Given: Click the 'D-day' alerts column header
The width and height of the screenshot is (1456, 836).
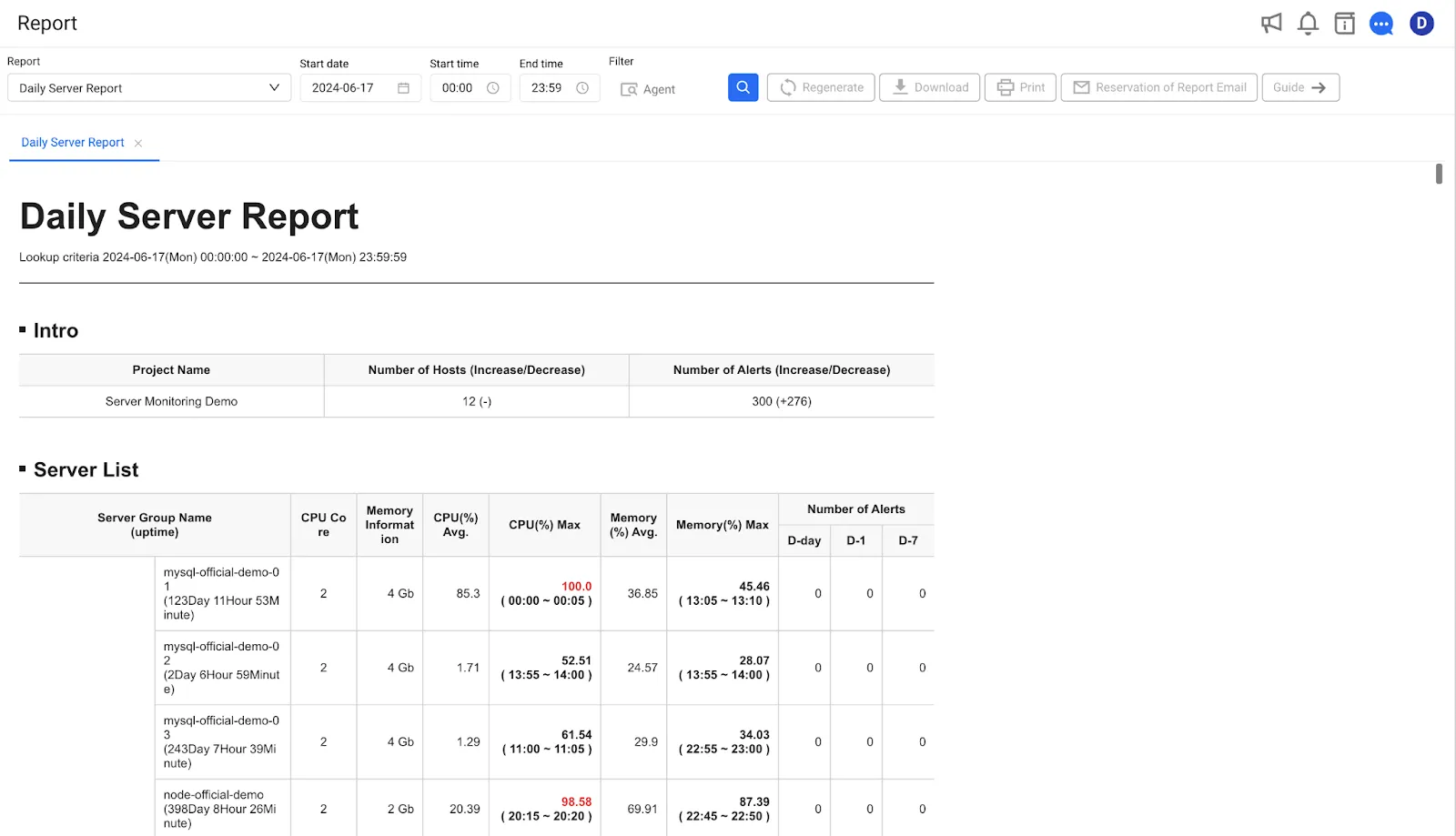Looking at the screenshot, I should click(x=804, y=540).
